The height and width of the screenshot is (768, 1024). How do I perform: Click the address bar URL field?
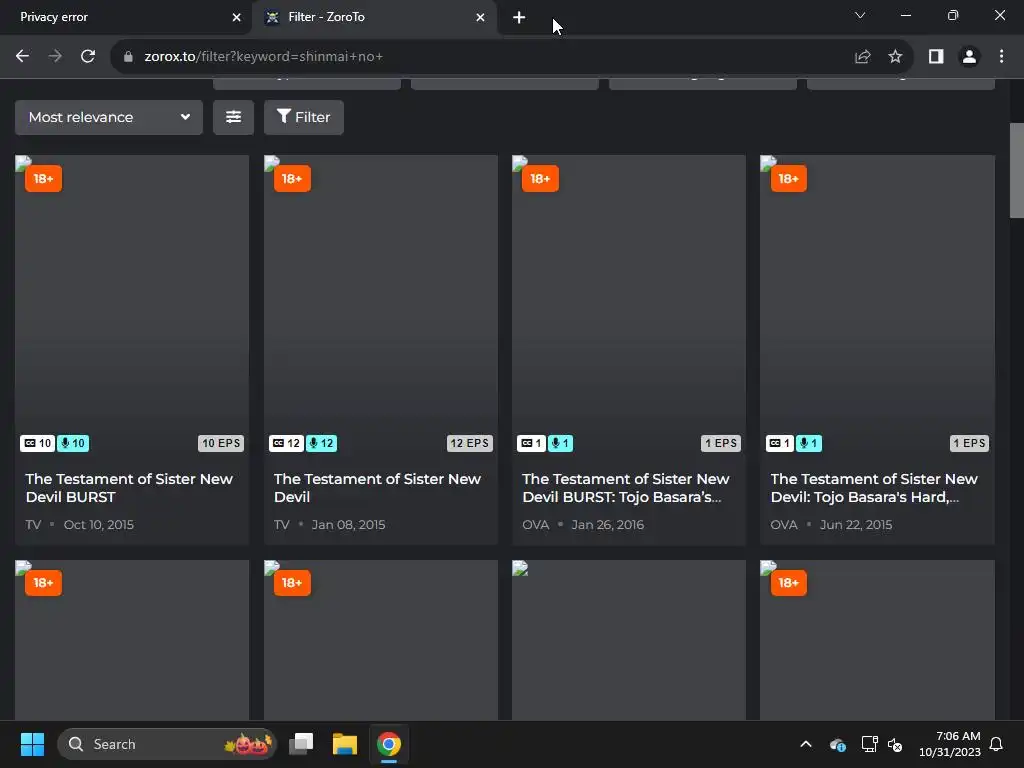tap(483, 57)
